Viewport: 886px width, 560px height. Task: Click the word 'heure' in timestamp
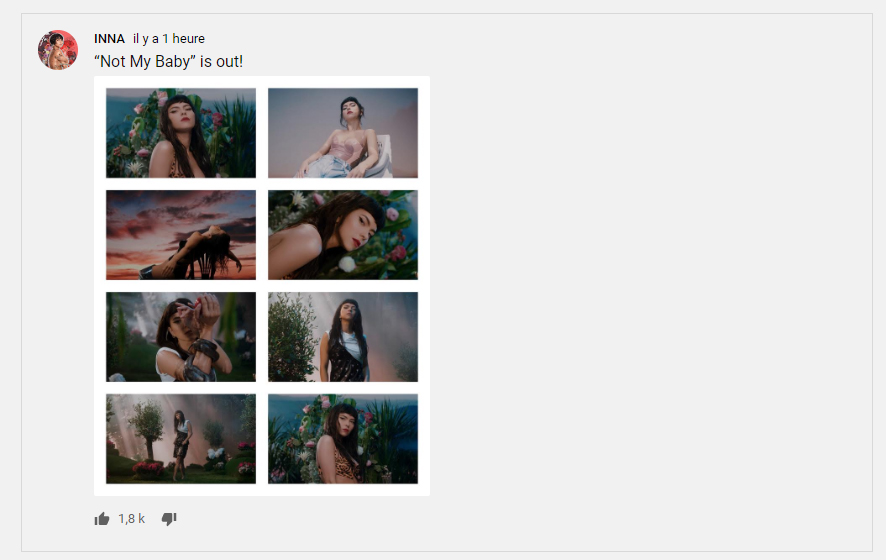click(x=188, y=38)
